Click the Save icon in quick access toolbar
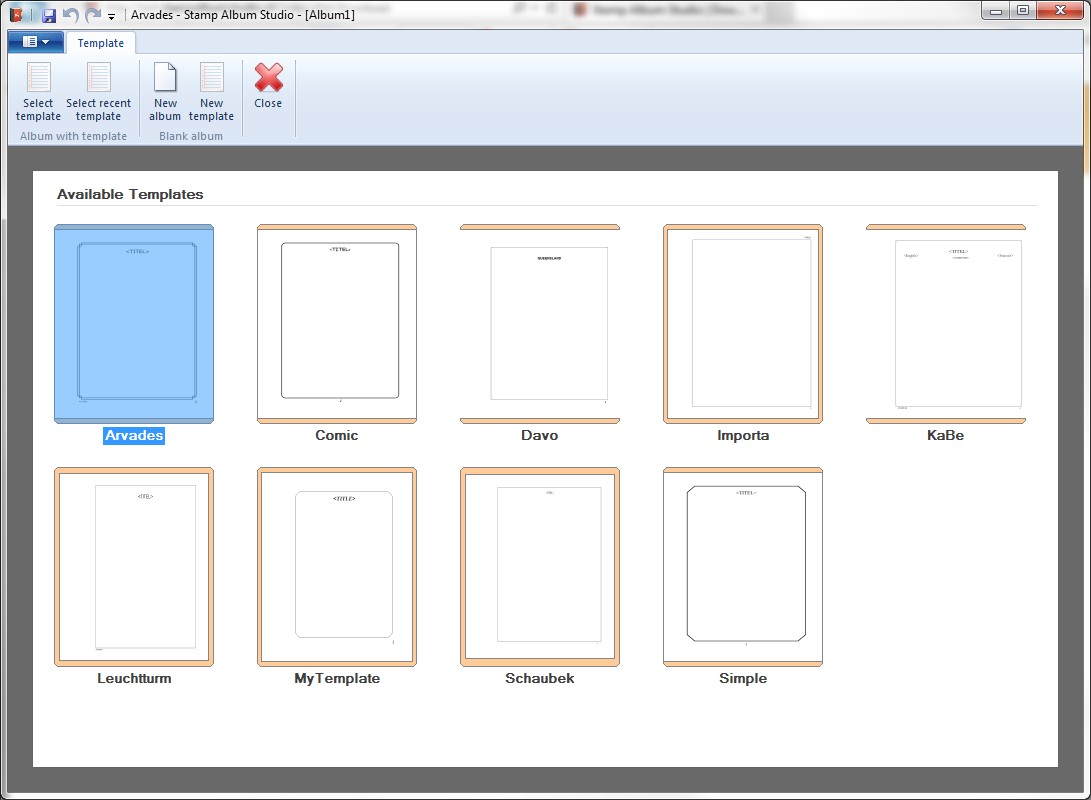The height and width of the screenshot is (800, 1091). (49, 15)
